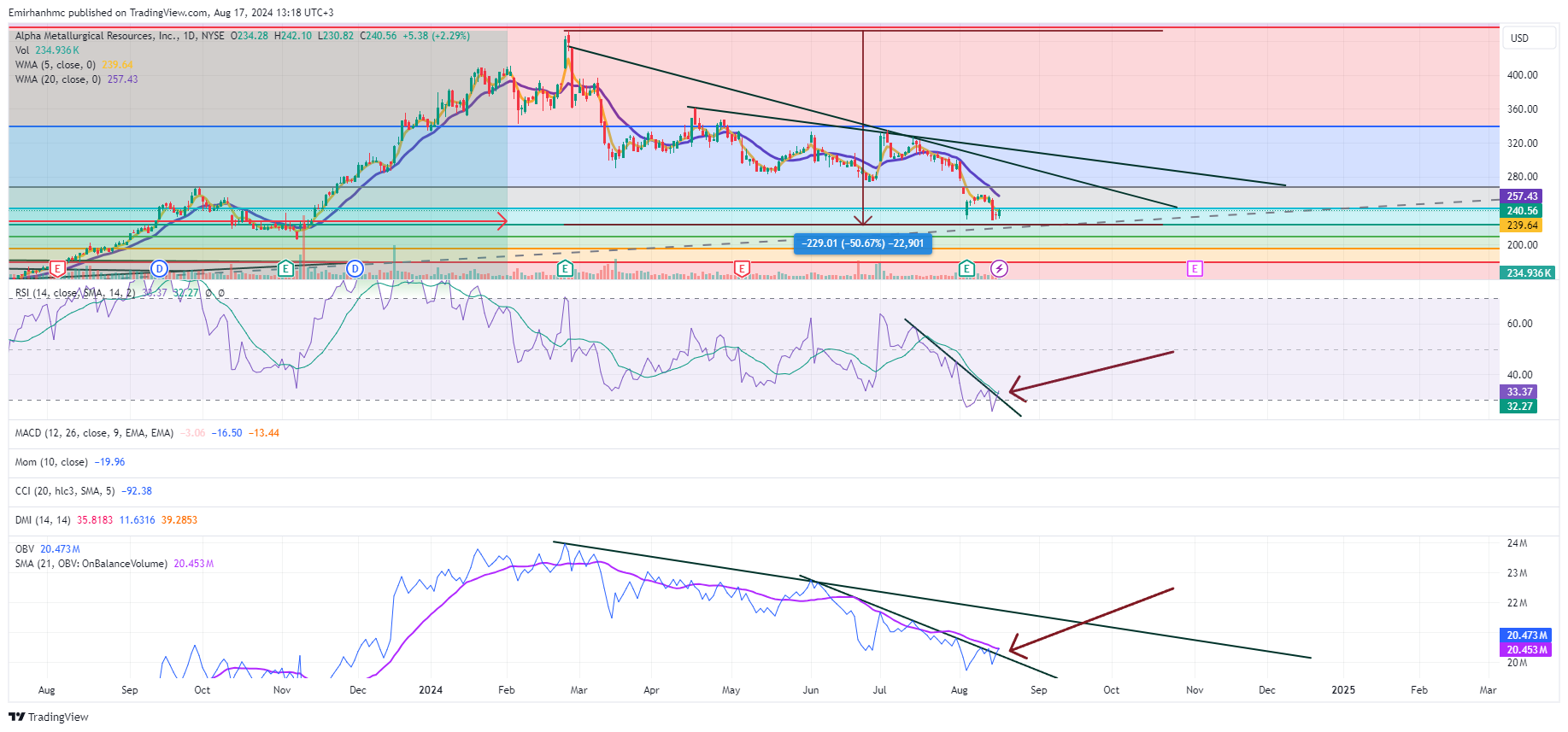
Task: Click the blue measurement tooltip showing −50.67%
Action: point(863,243)
